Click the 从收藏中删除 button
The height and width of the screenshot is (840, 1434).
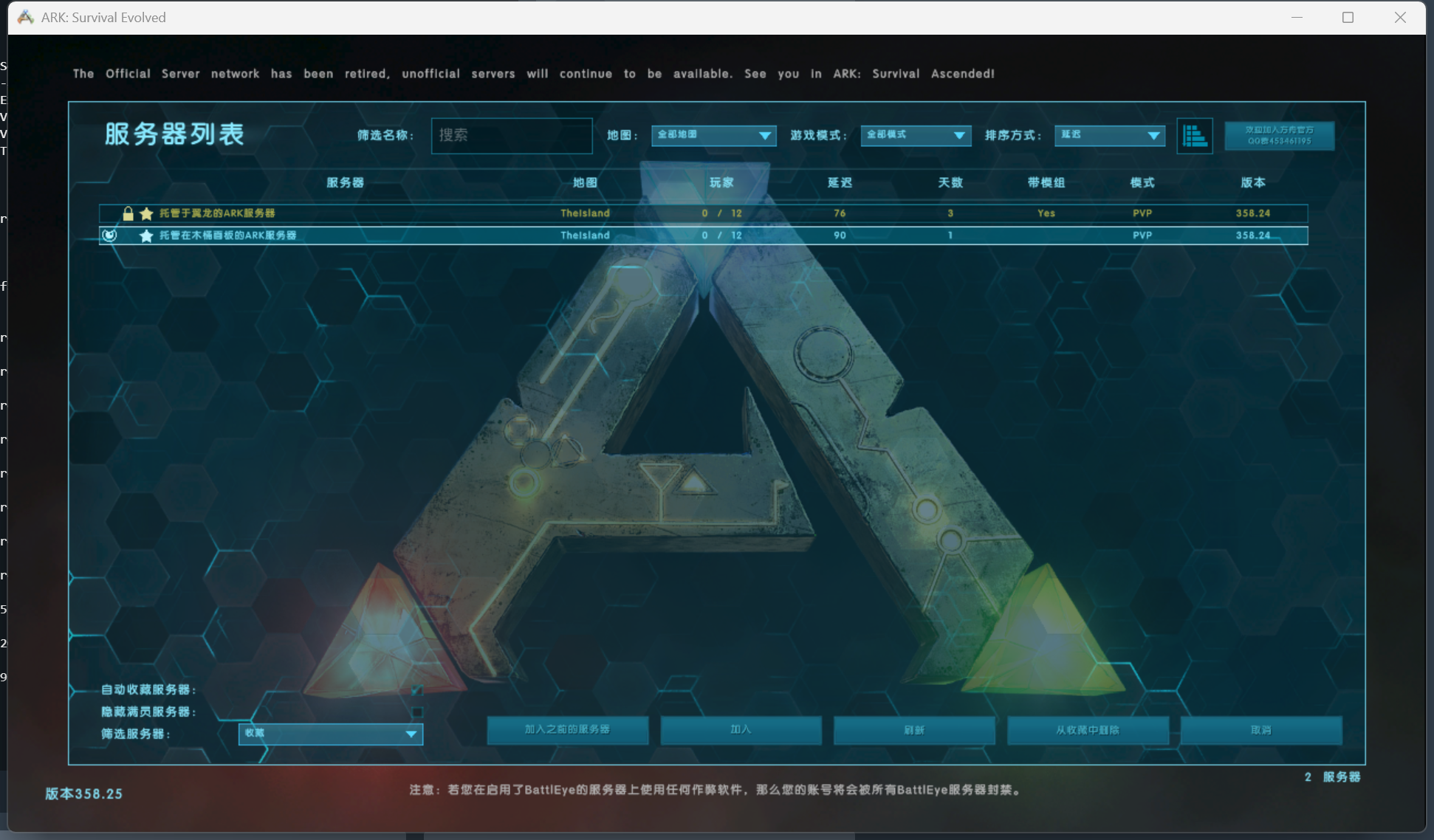pyautogui.click(x=1088, y=730)
